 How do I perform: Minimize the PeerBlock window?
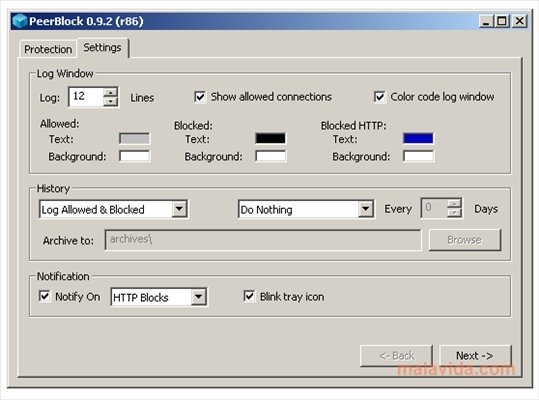pyautogui.click(x=486, y=21)
